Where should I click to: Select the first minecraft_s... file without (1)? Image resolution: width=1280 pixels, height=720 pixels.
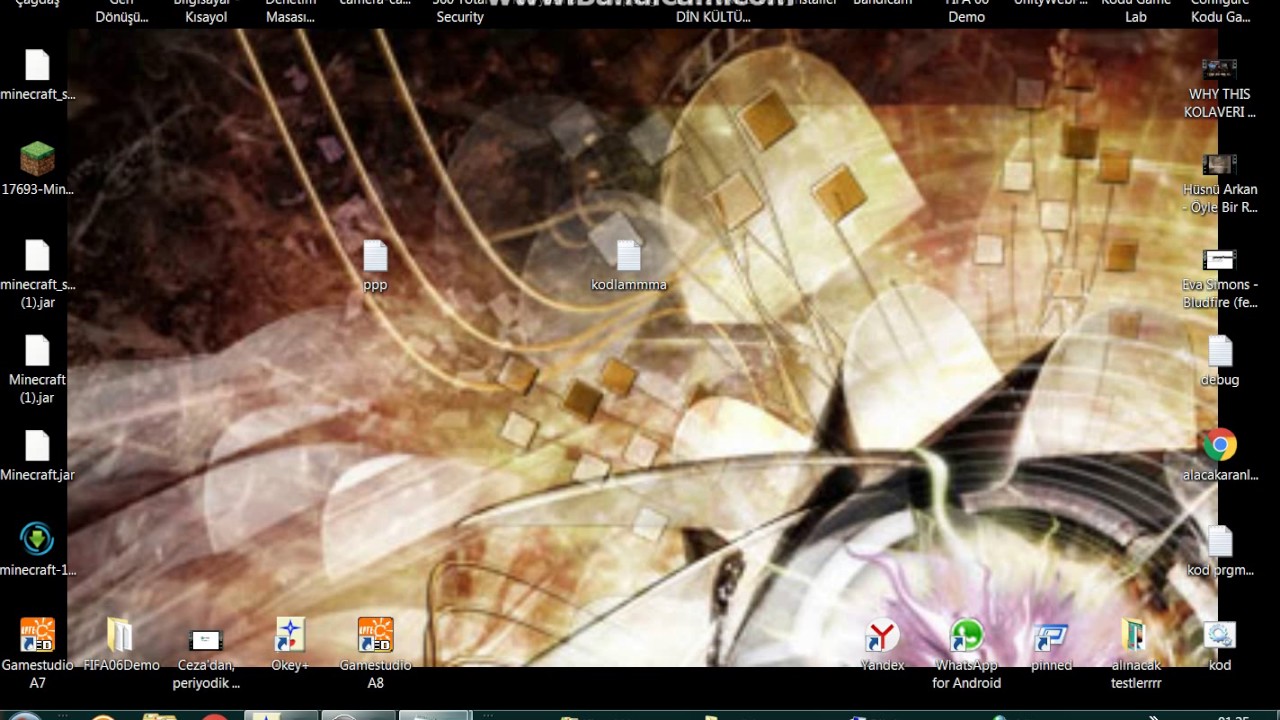click(x=37, y=66)
